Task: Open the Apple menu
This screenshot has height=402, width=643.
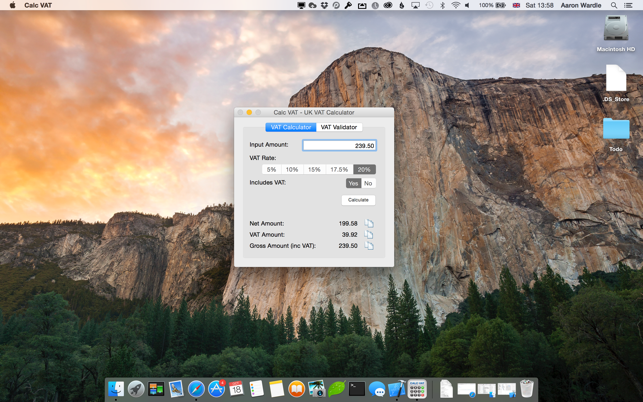Action: click(x=12, y=5)
